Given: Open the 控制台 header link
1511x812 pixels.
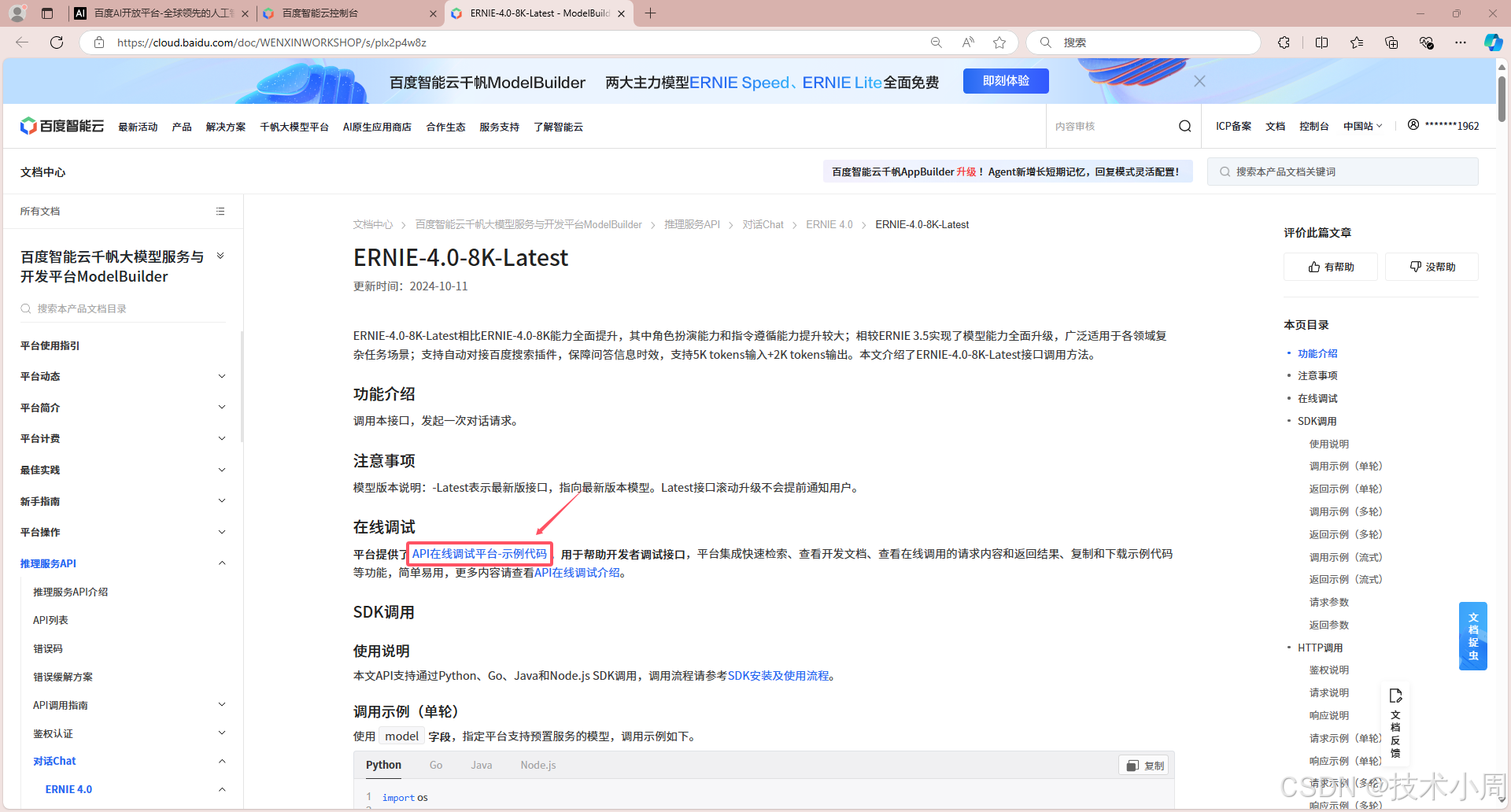Looking at the screenshot, I should click(x=1313, y=126).
